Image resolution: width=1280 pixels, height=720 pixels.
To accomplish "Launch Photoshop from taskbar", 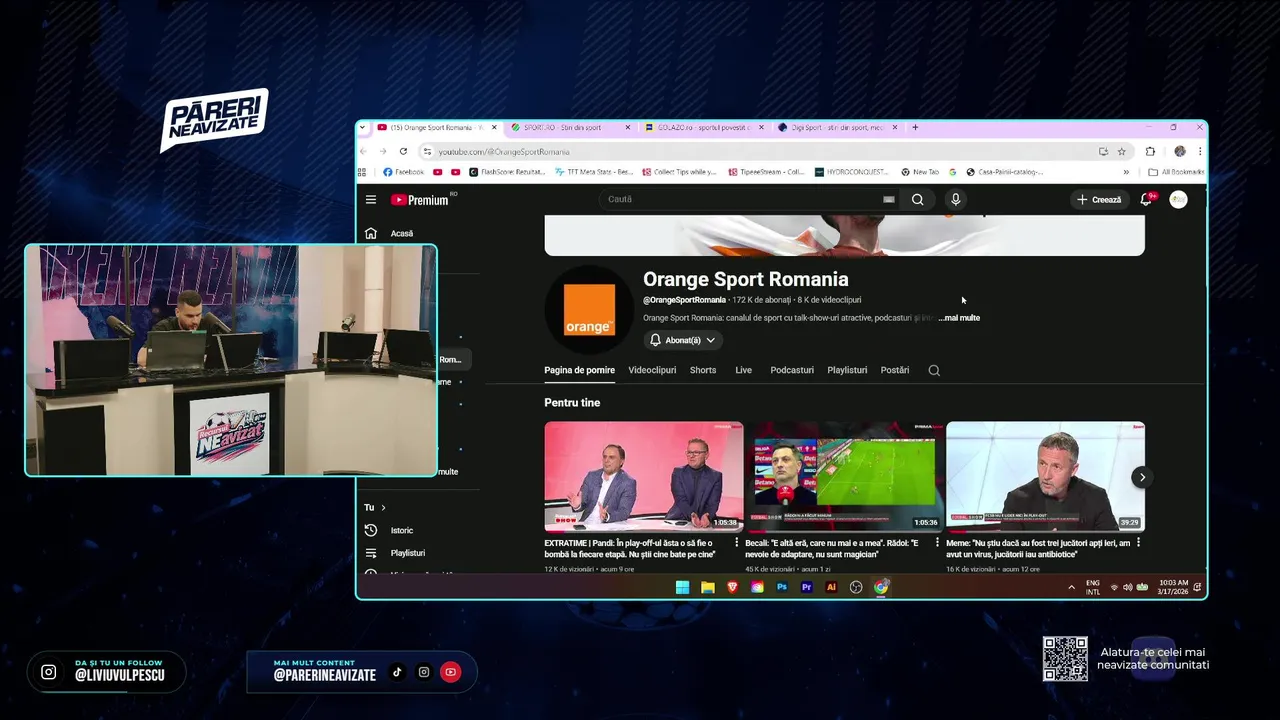I will [x=782, y=587].
